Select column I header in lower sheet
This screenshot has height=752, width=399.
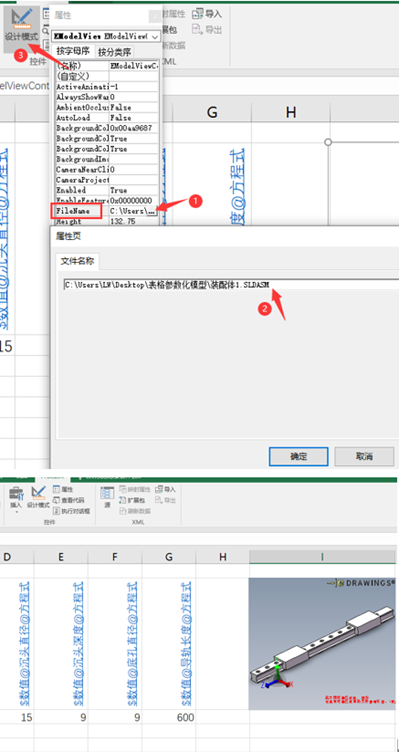322,556
